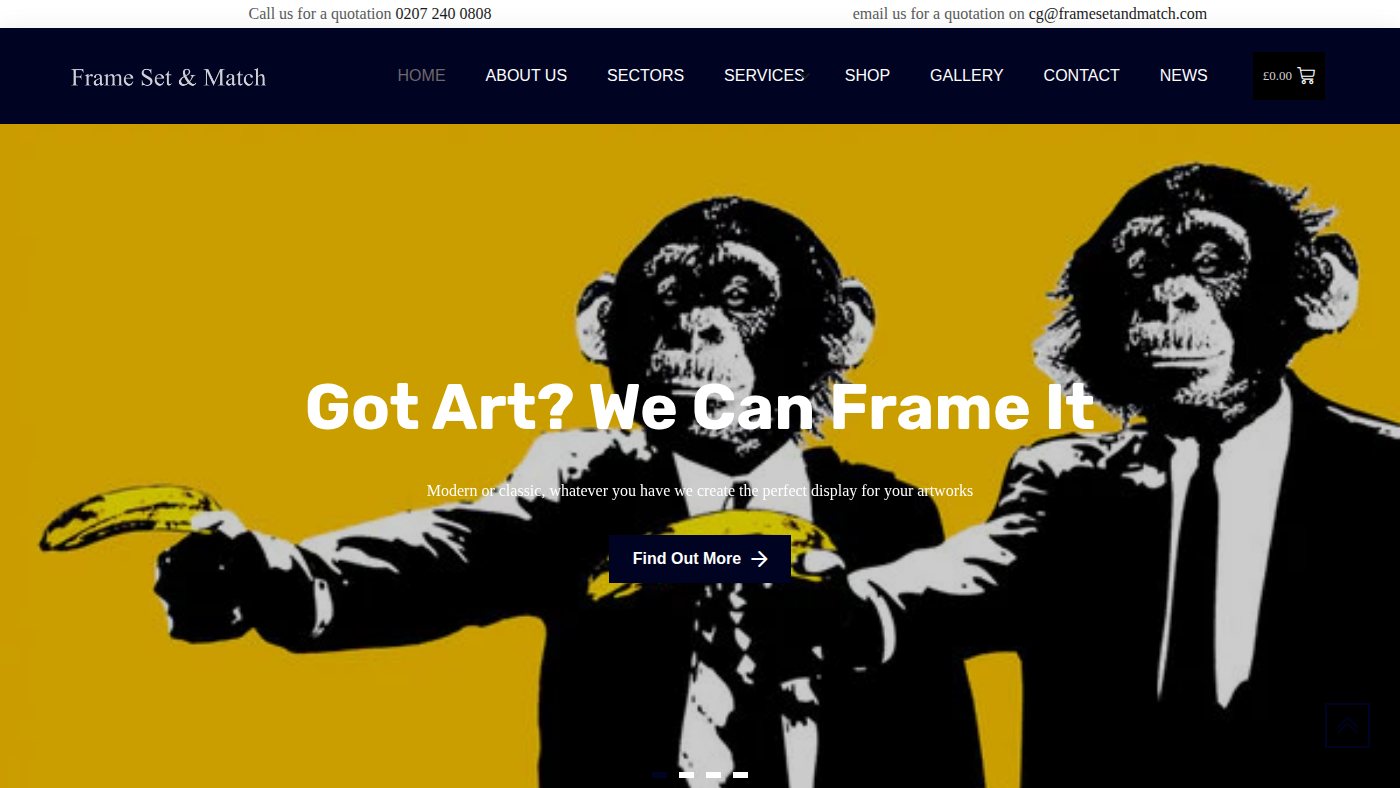Select the second slider dot

(x=686, y=775)
